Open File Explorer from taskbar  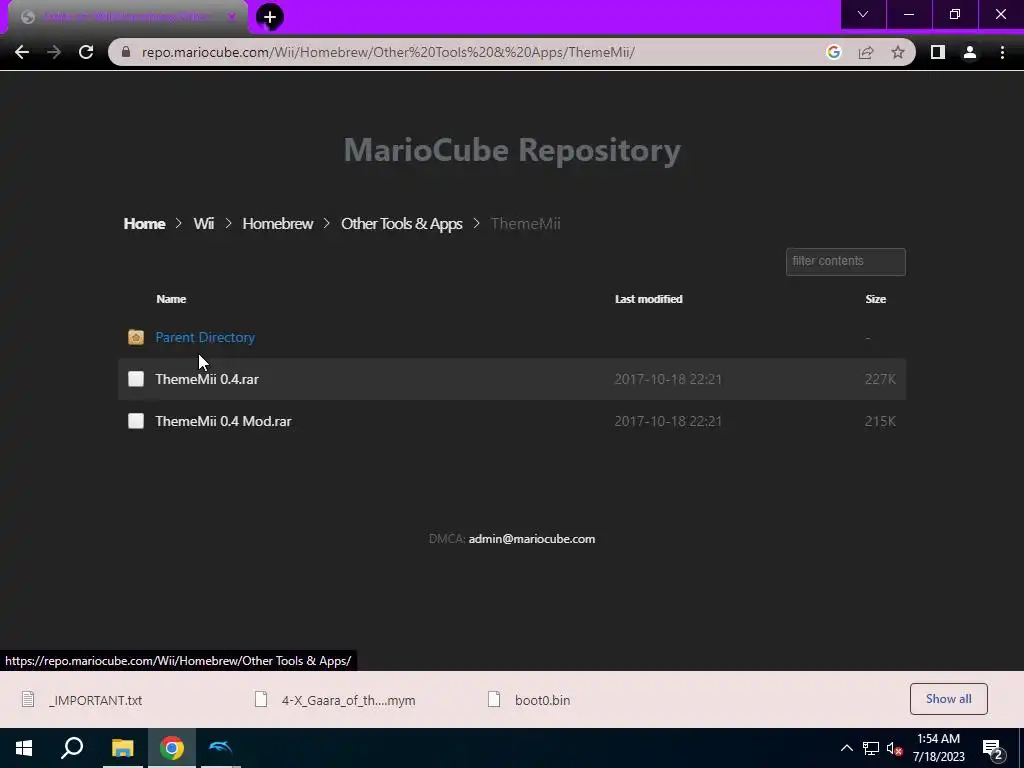pyautogui.click(x=122, y=748)
